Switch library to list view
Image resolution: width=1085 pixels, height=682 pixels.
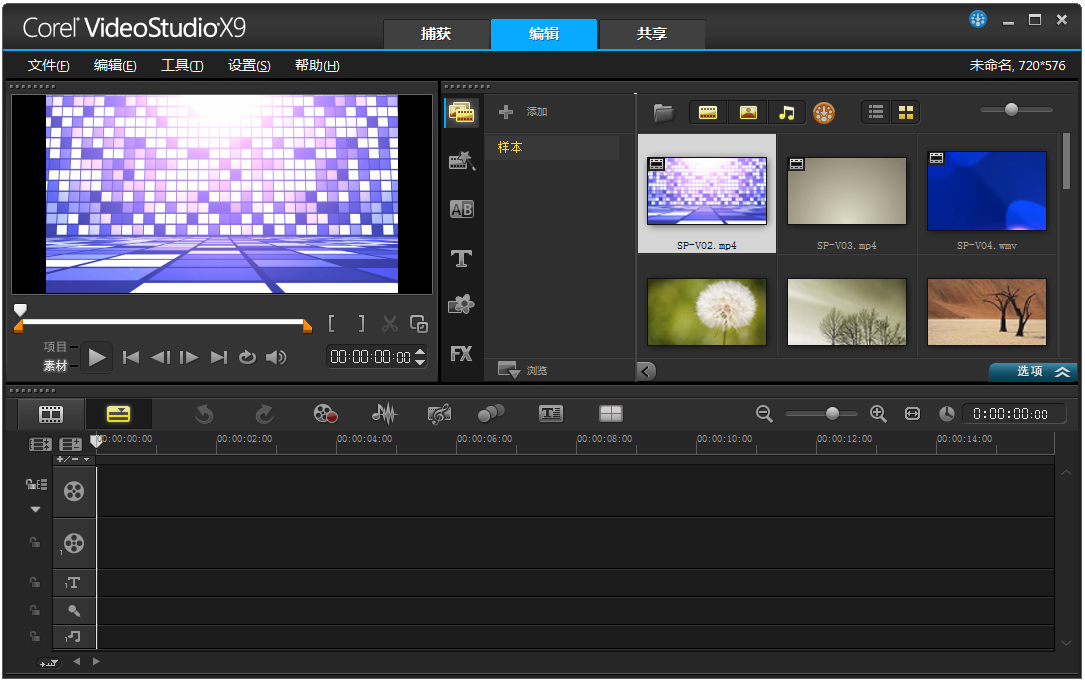click(x=876, y=112)
